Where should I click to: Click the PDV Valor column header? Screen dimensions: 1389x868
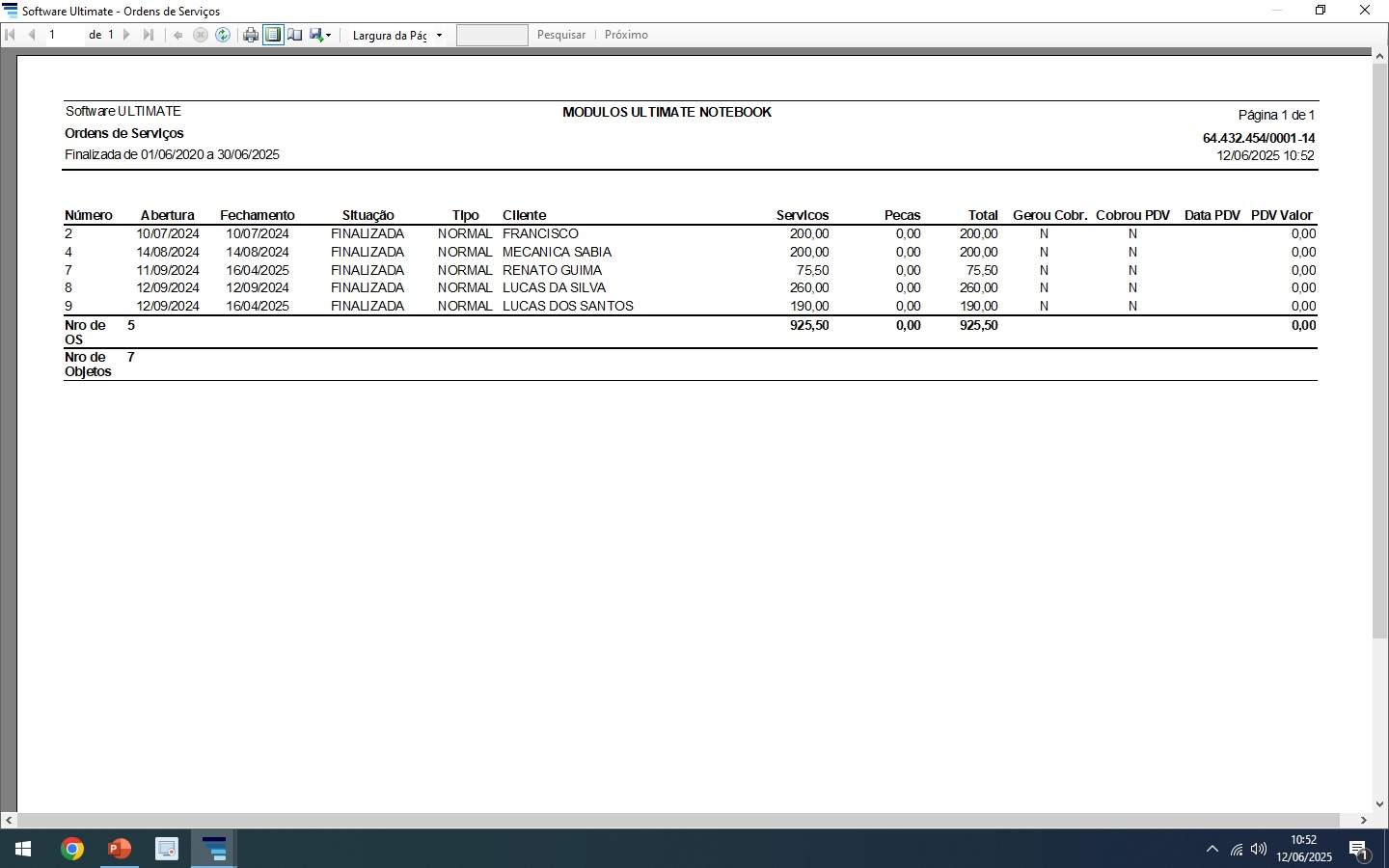coord(1282,215)
